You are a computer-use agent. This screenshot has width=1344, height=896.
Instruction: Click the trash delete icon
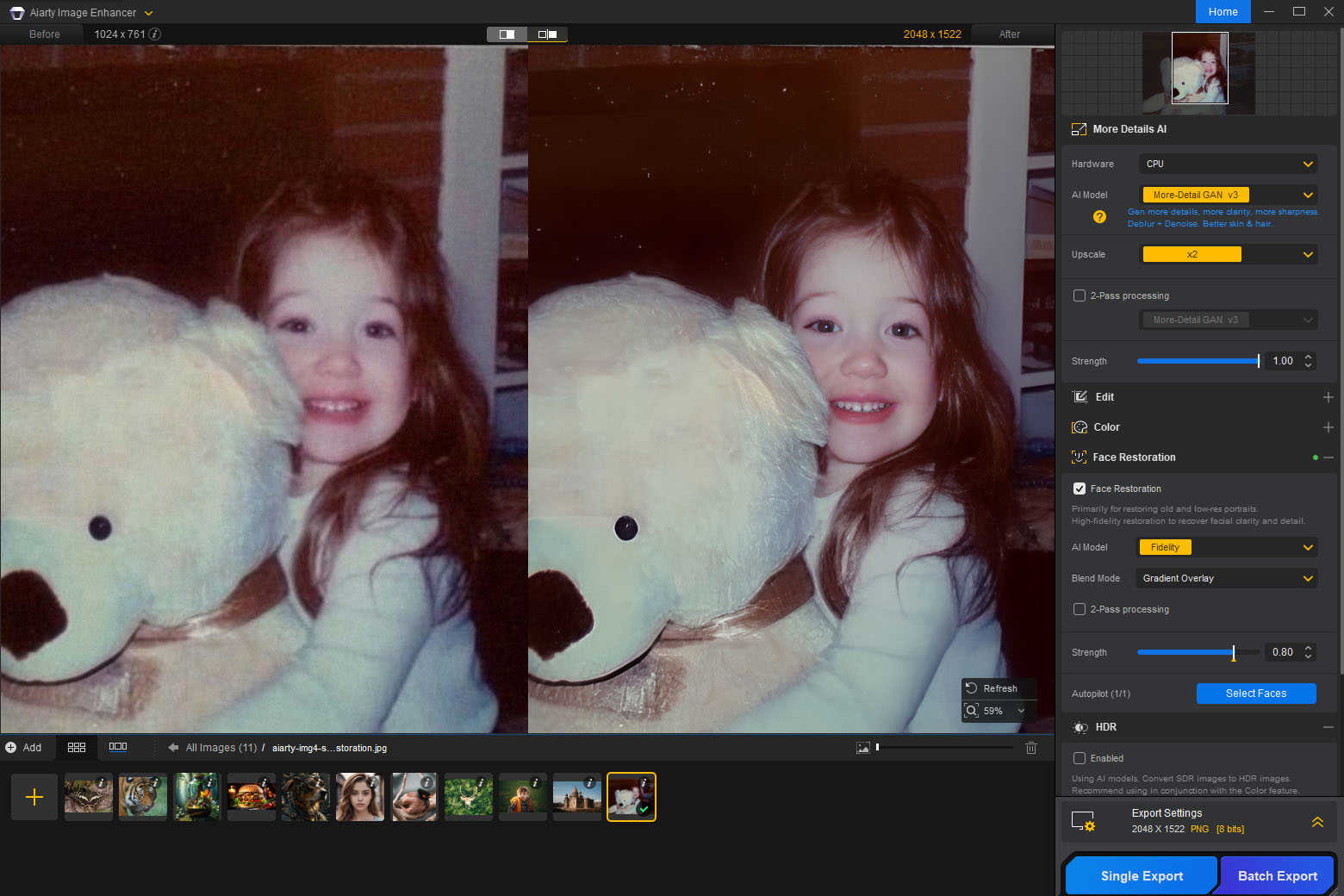[x=1031, y=748]
